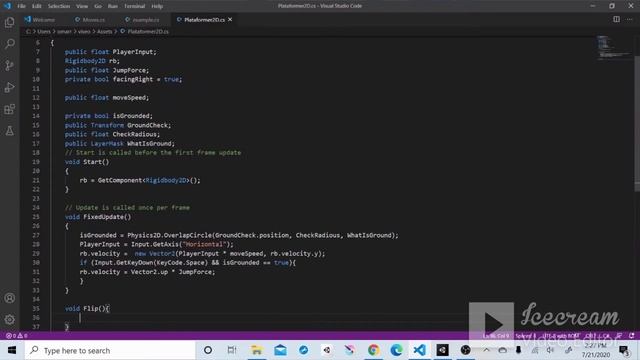640x360 pixels.
Task: Open Cortana circle on the taskbar
Action: (x=208, y=350)
